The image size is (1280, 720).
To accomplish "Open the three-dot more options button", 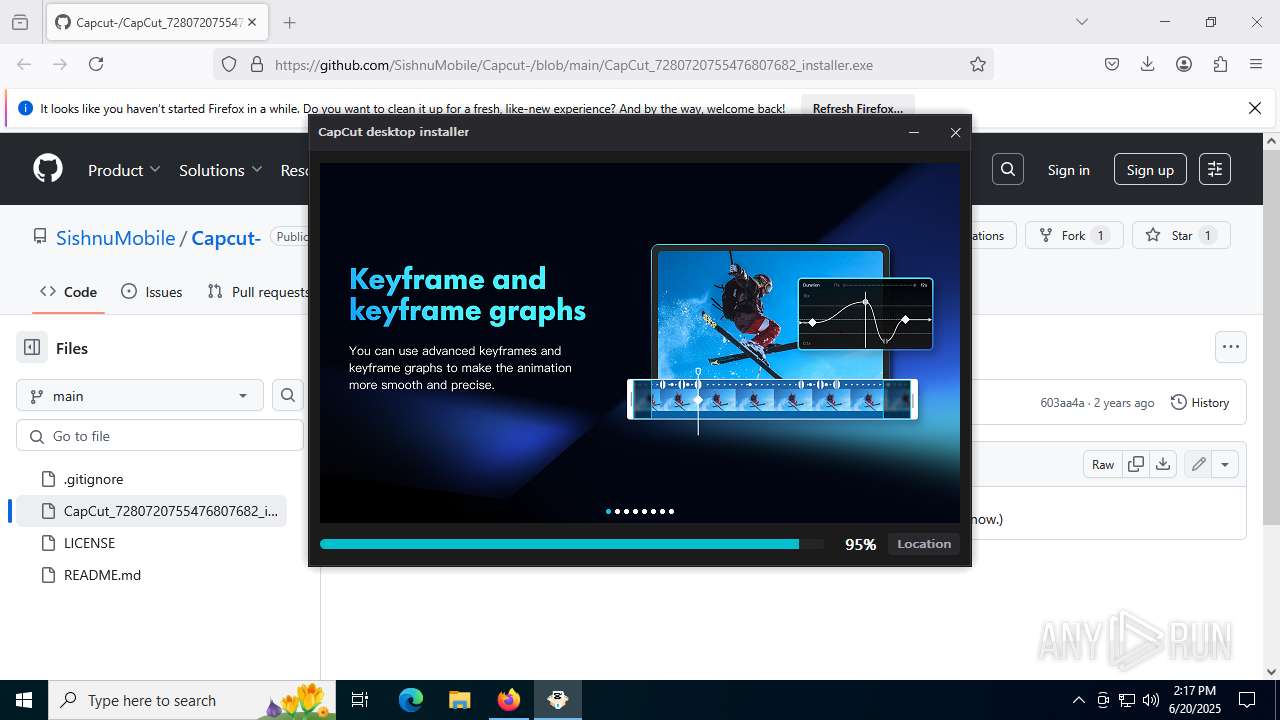I will [x=1231, y=347].
